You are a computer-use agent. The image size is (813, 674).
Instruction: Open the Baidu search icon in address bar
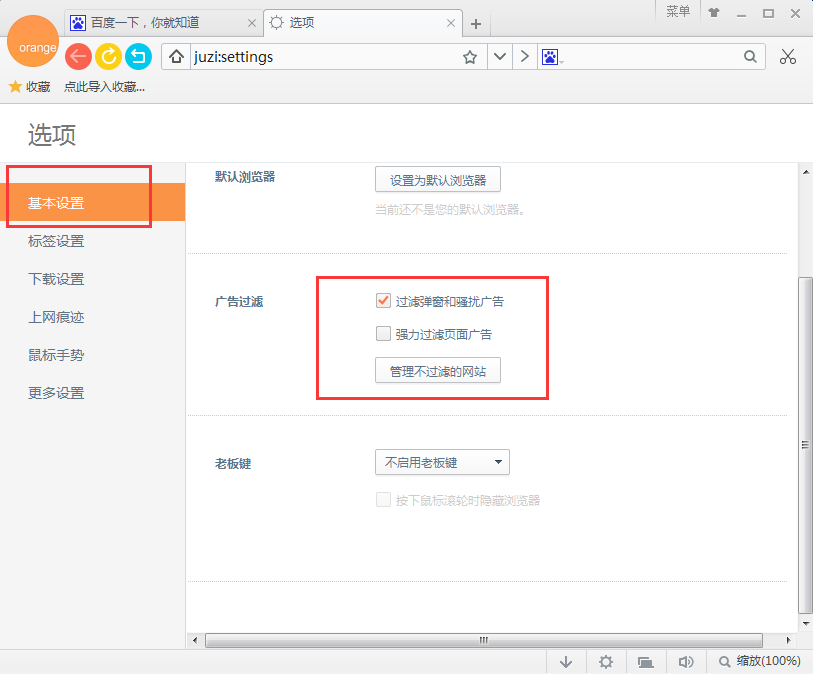click(x=551, y=57)
